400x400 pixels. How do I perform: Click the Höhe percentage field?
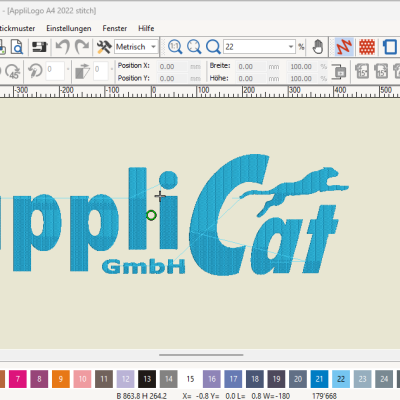[303, 78]
